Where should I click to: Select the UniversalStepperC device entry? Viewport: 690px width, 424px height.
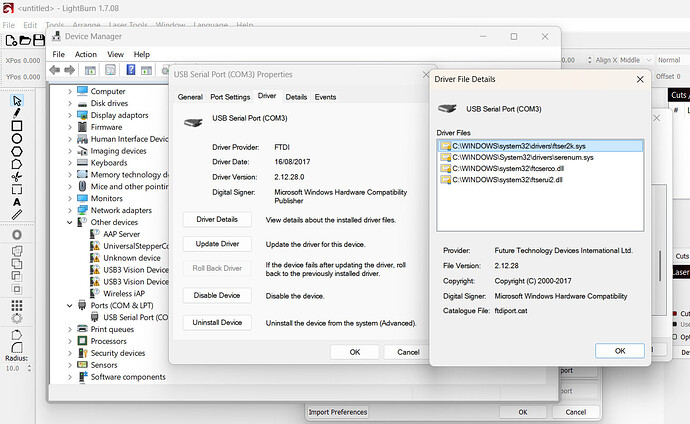136,246
